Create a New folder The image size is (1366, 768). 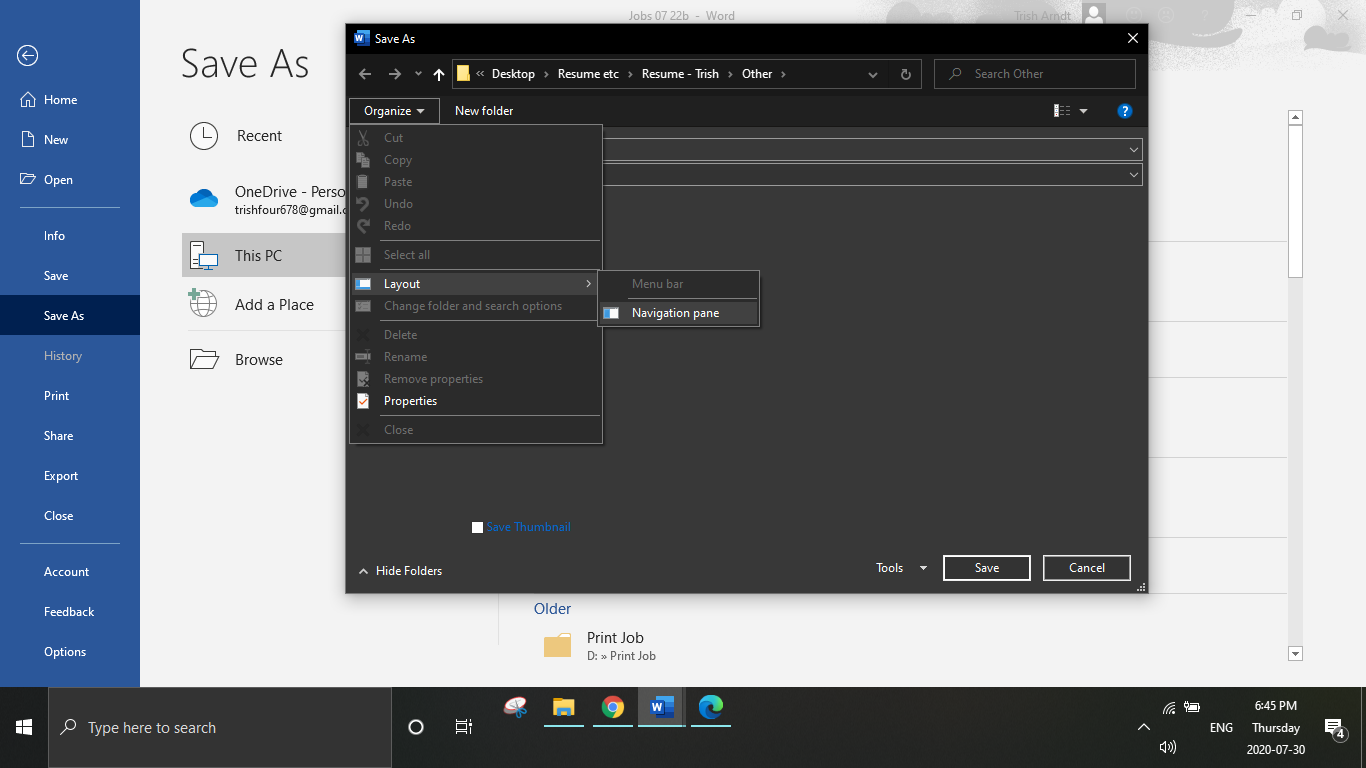(x=483, y=110)
